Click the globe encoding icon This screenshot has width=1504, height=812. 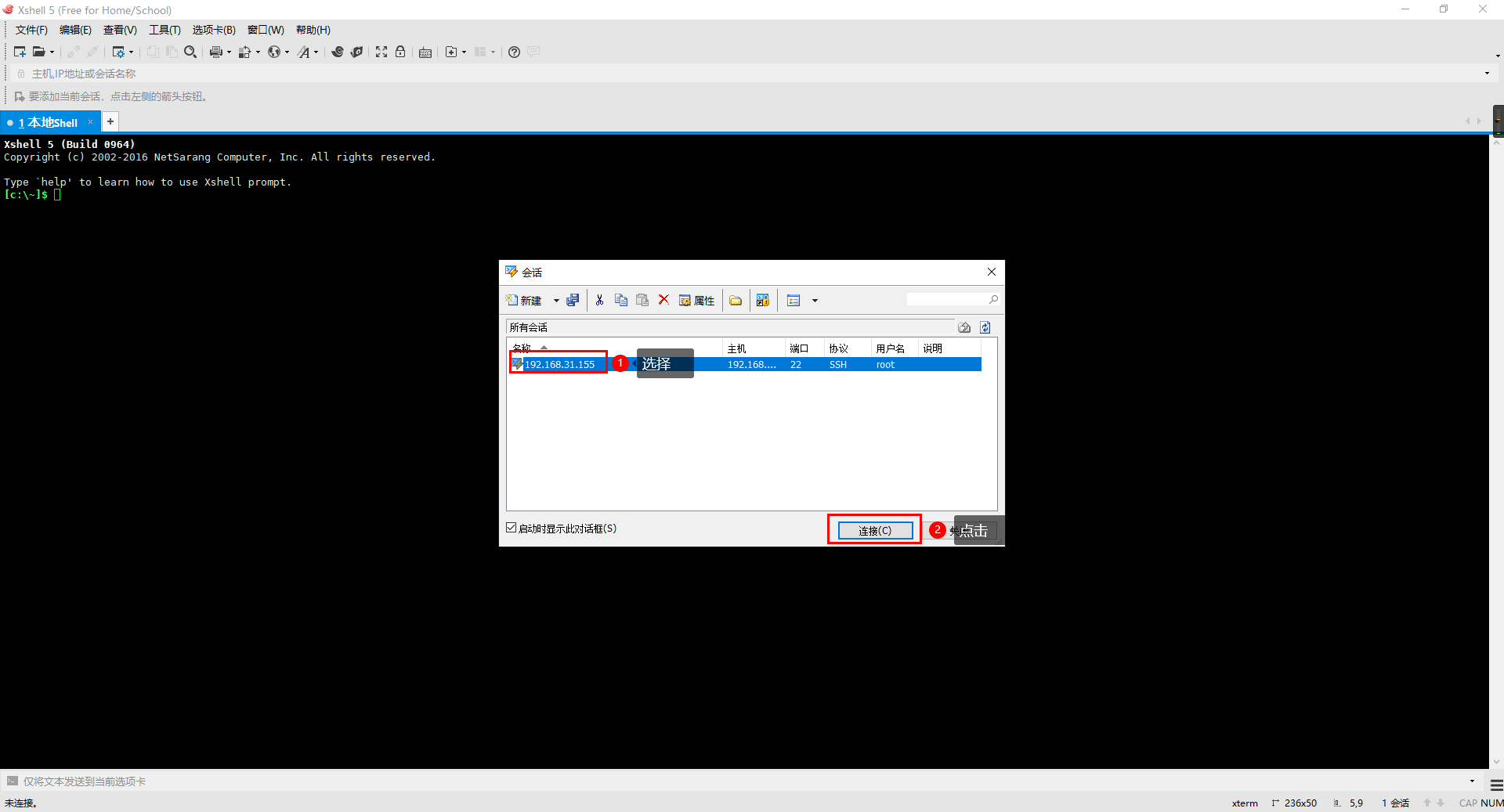(x=274, y=52)
